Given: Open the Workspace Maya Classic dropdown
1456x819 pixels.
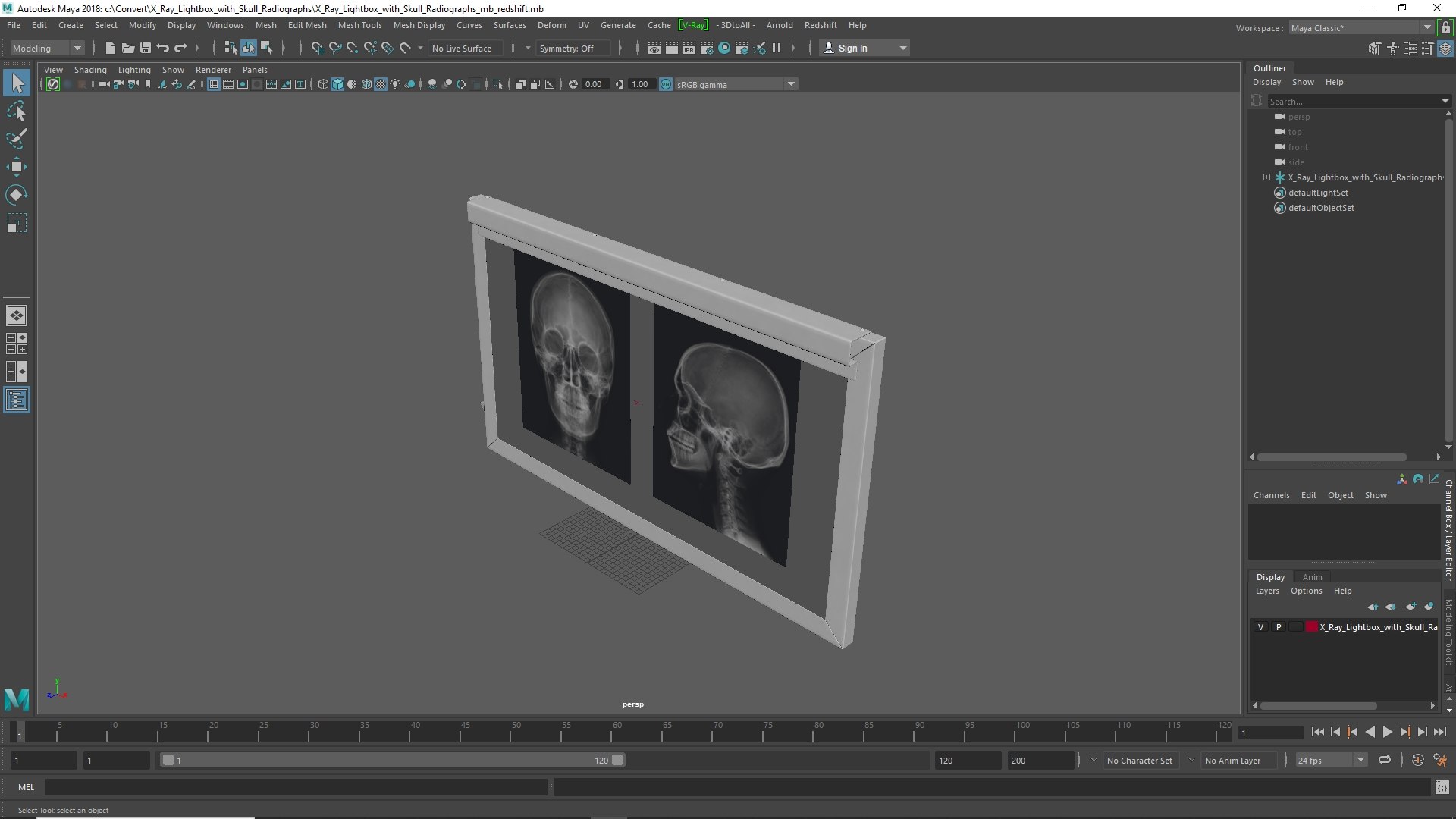Looking at the screenshot, I should [1360, 27].
